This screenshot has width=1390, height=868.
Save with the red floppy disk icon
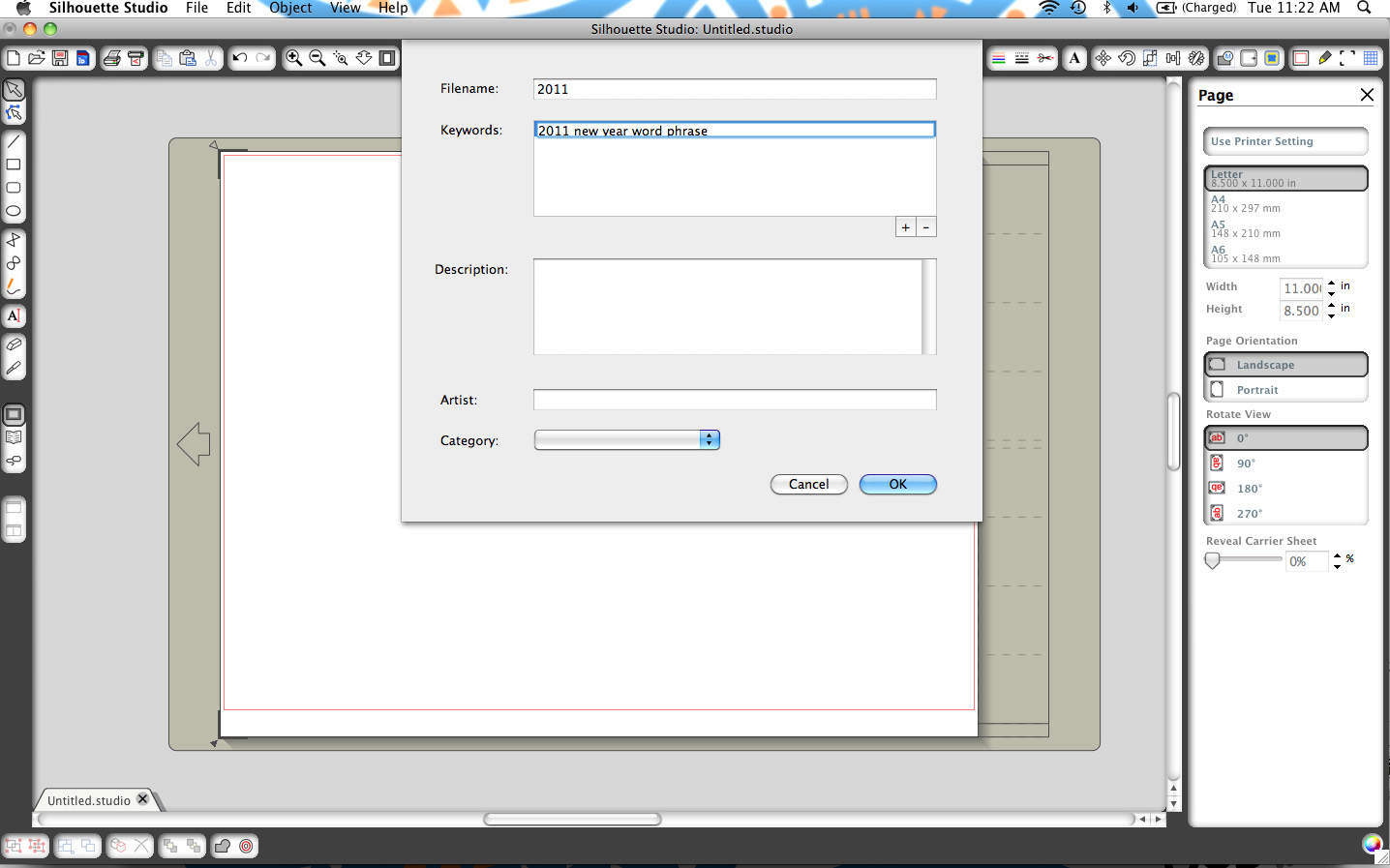click(x=60, y=59)
